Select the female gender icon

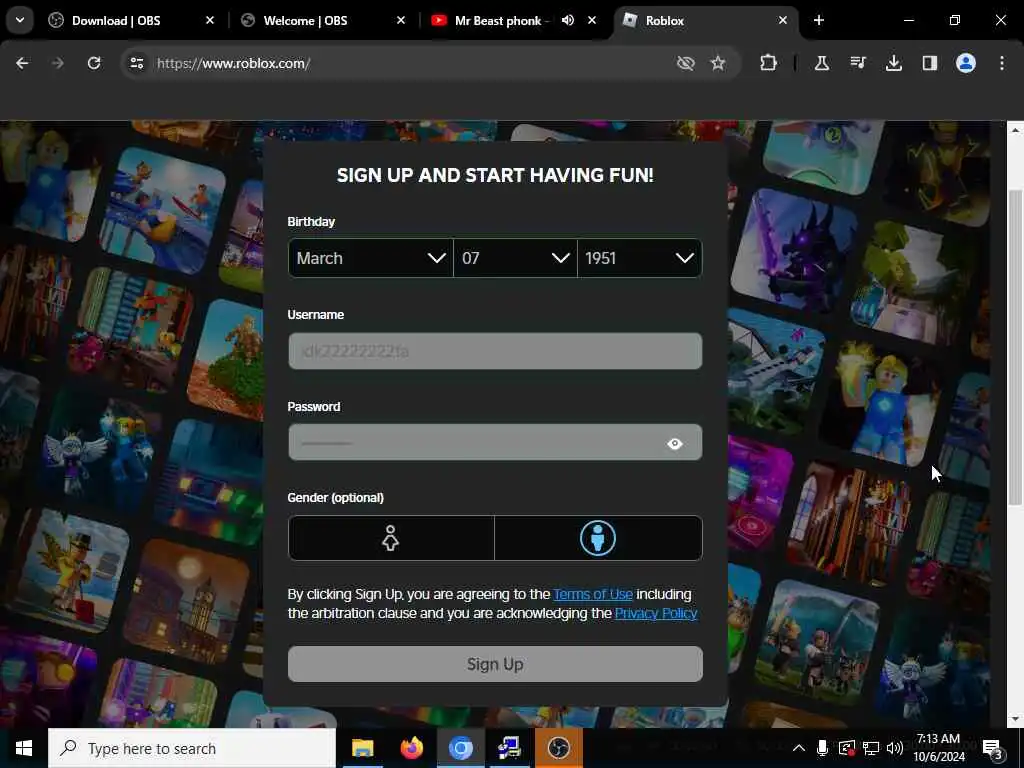click(x=391, y=538)
